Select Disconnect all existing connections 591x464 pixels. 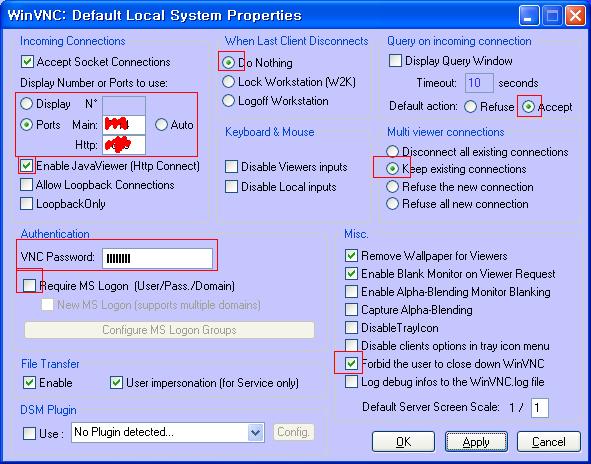pos(392,152)
